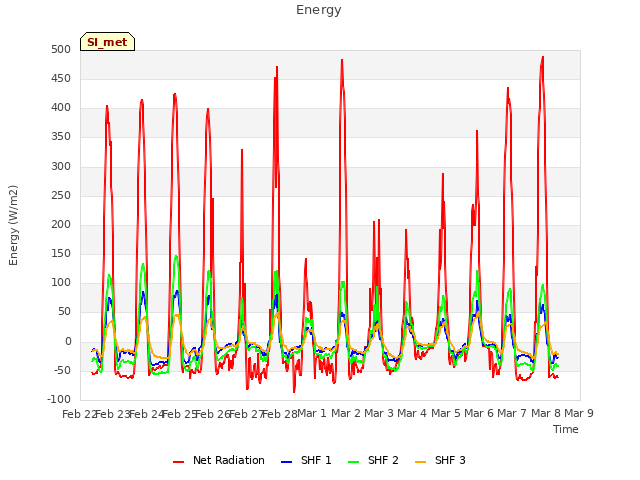Click the 250 y-axis tick label
The image size is (640, 480).
tap(61, 196)
